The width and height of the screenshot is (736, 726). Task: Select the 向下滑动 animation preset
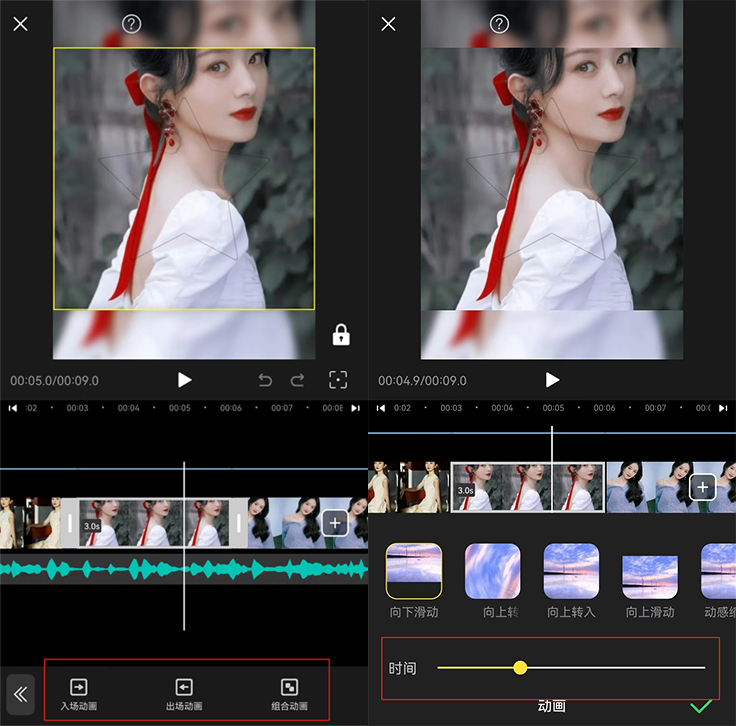click(x=414, y=581)
